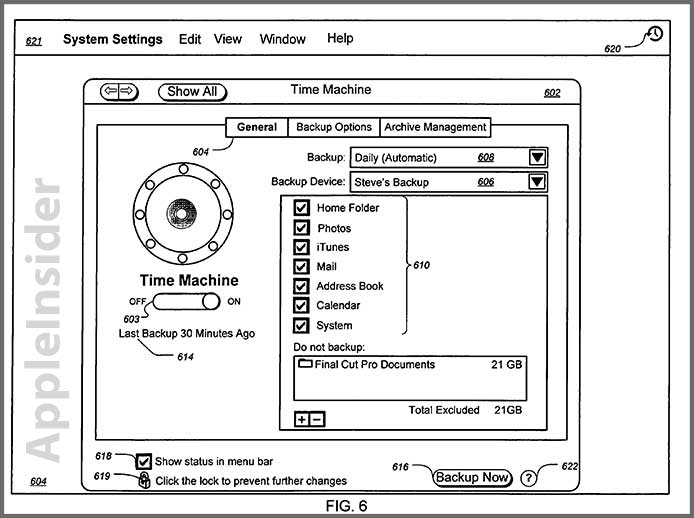Screen dimensions: 694x518
Task: Disable Show status in menu bar
Action: [143, 462]
